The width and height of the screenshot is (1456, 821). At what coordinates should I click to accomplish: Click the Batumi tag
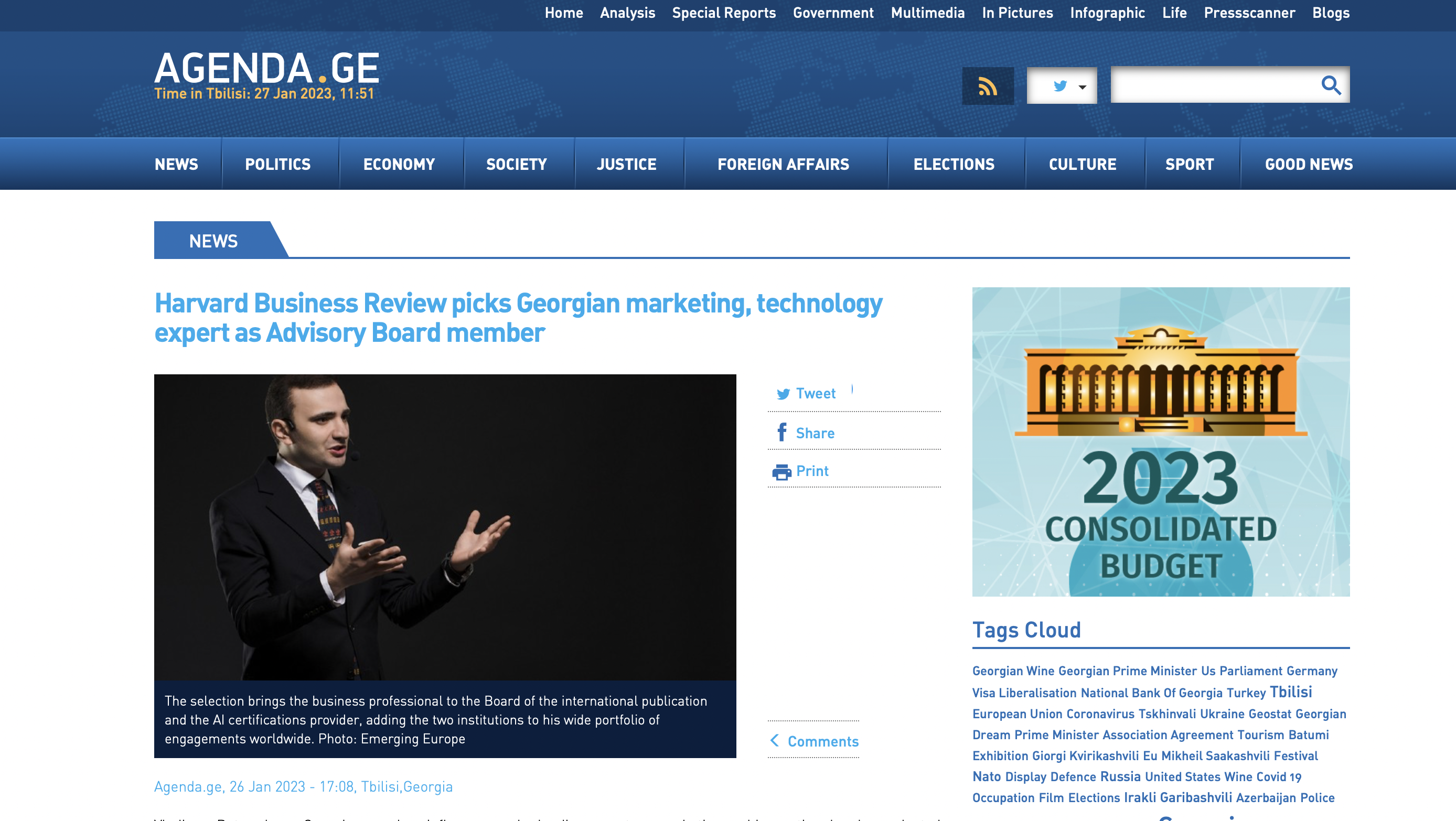tap(1308, 734)
